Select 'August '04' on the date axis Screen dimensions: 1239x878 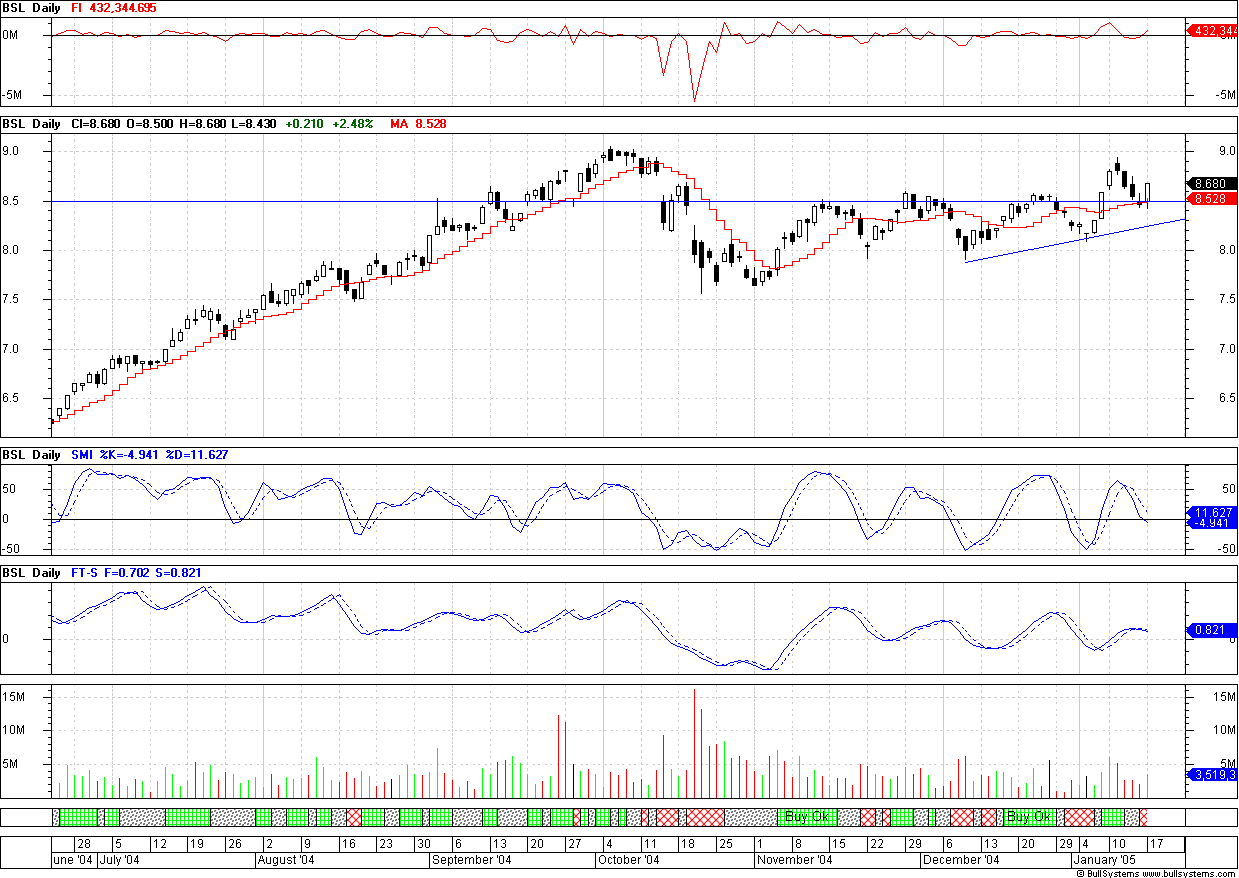click(286, 860)
